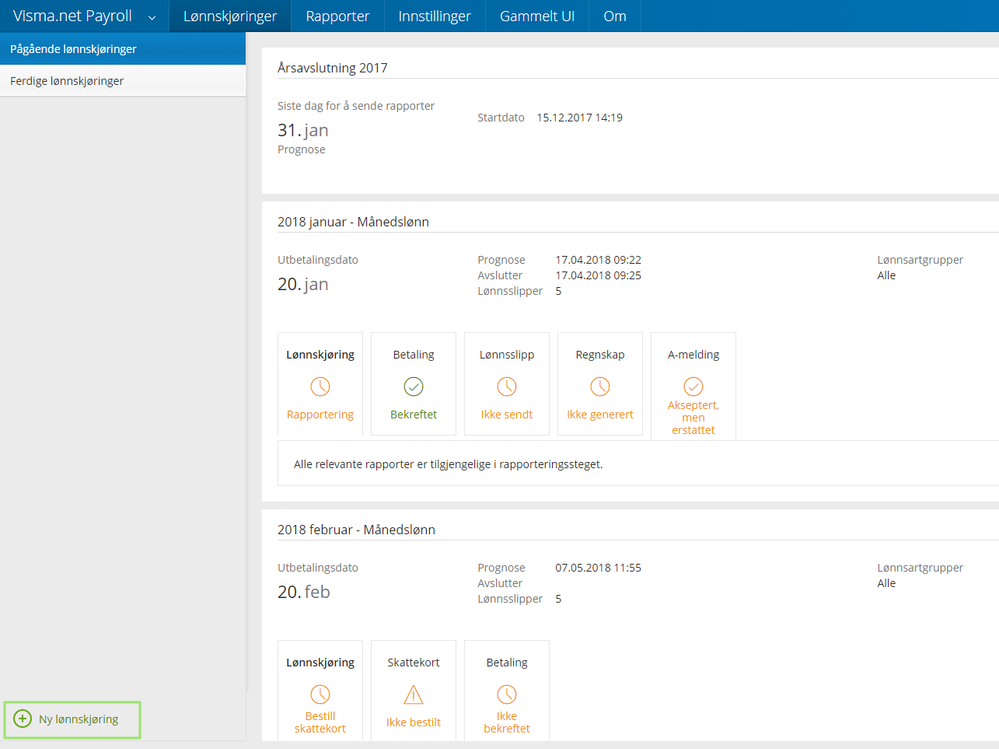Screen dimensions: 999x749
Task: Select the Lønnskjøring step title in January run
Action: (320, 355)
